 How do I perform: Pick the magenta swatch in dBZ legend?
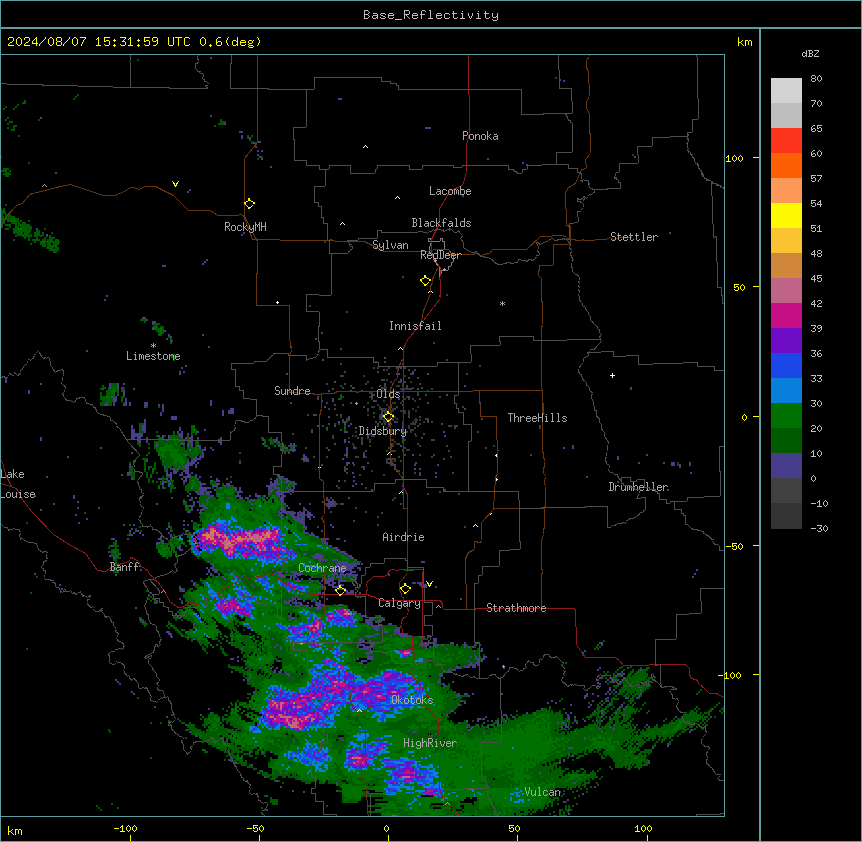[786, 315]
